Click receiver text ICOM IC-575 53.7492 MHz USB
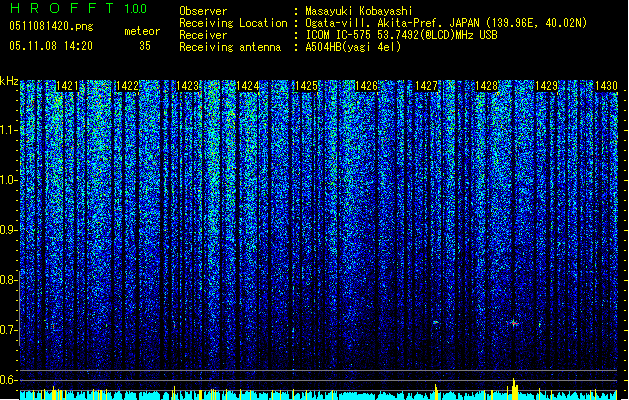 401,35
